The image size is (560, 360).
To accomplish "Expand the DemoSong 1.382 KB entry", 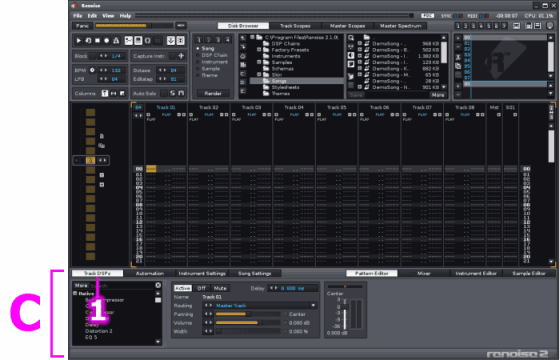I will pyautogui.click(x=360, y=56).
